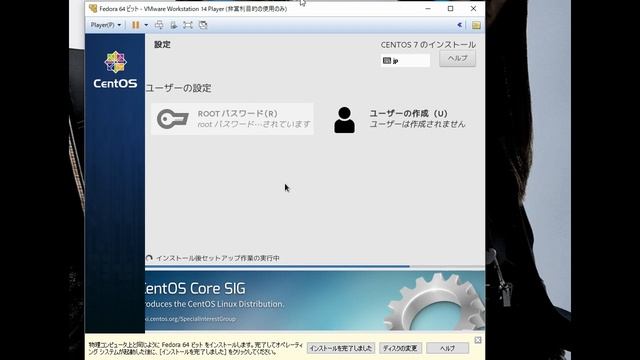Open ROOT パスワード settings
640x360 pixels.
point(232,119)
